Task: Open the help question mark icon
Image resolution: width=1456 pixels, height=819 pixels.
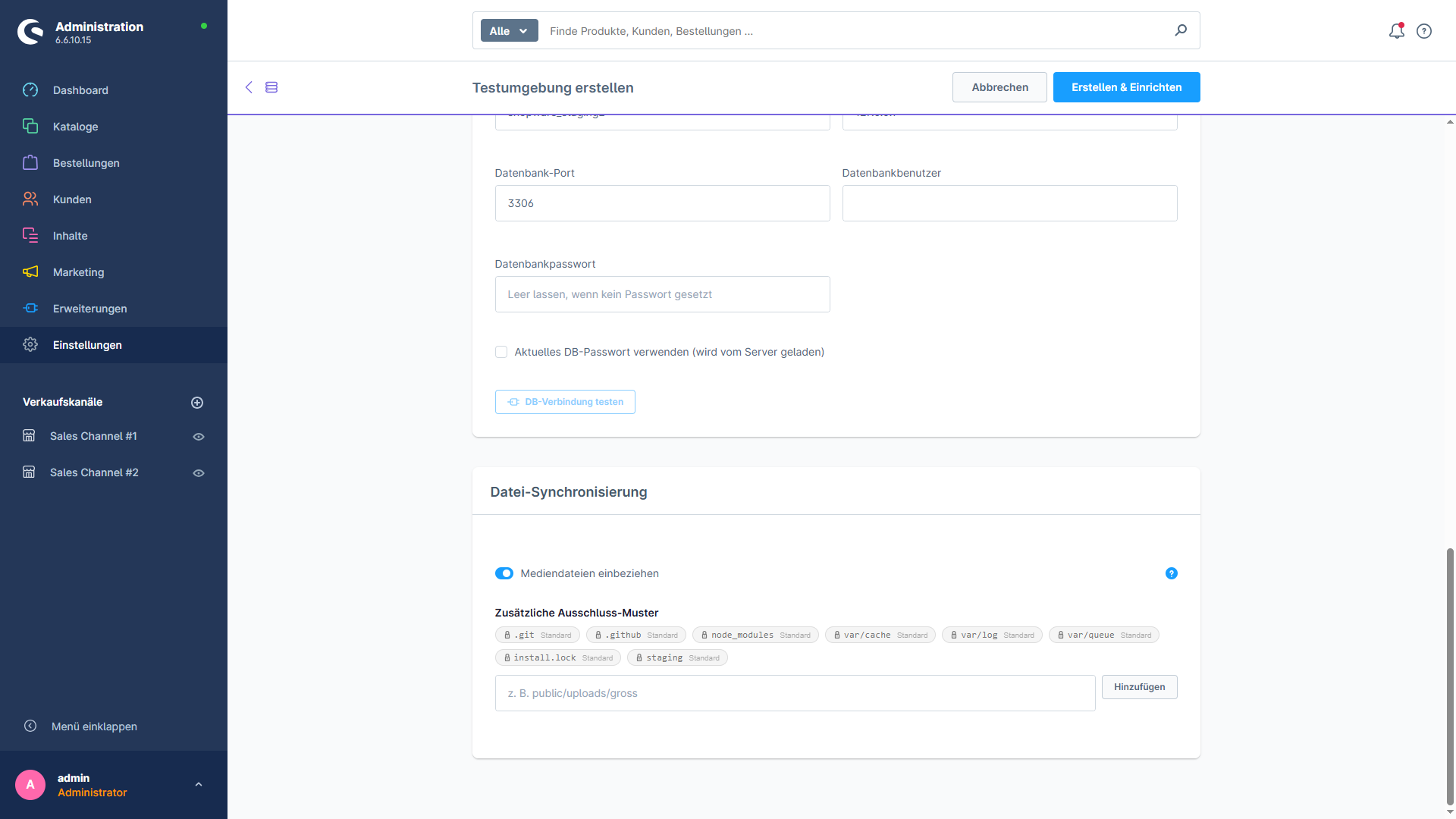Action: coord(1424,31)
